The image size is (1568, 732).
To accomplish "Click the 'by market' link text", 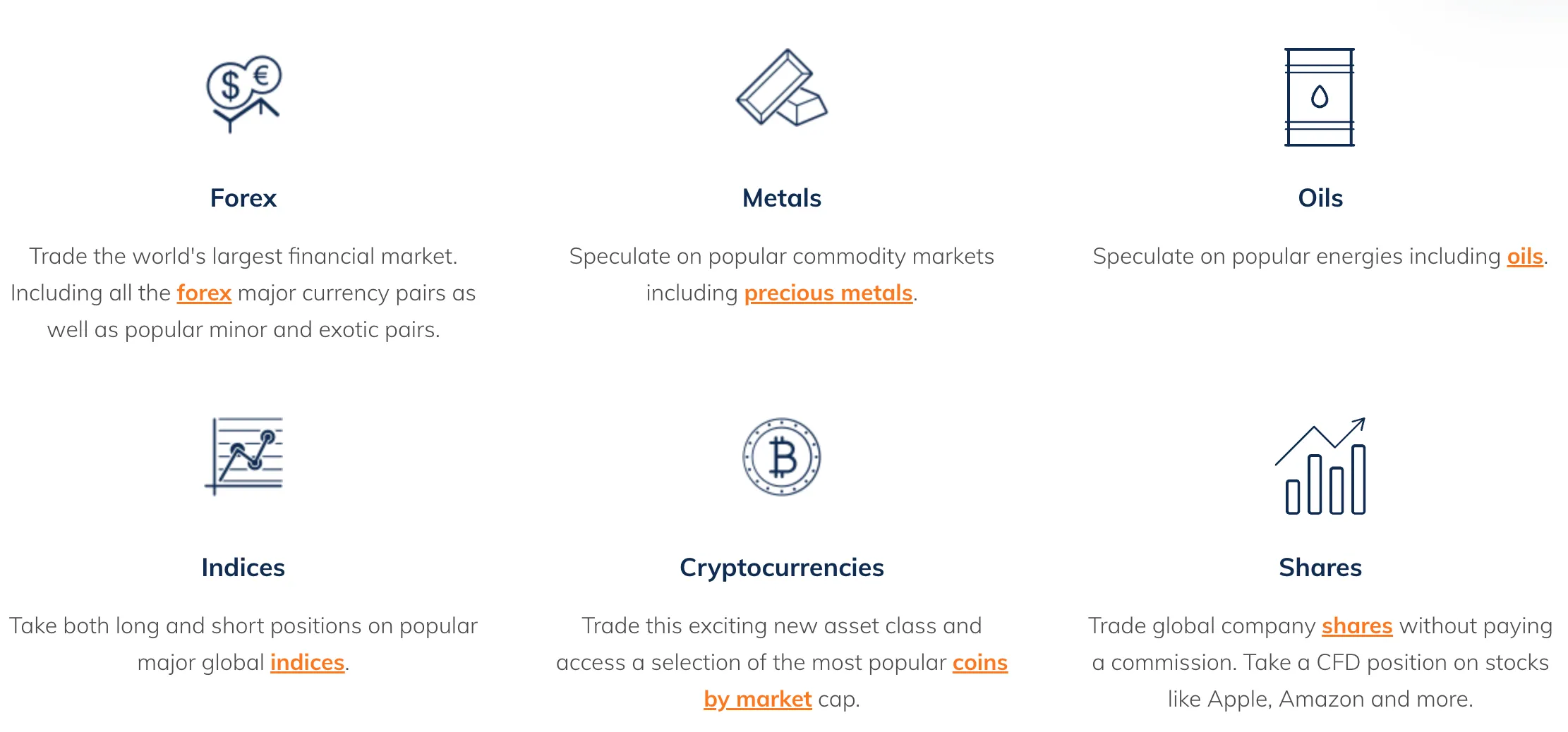I will click(757, 699).
